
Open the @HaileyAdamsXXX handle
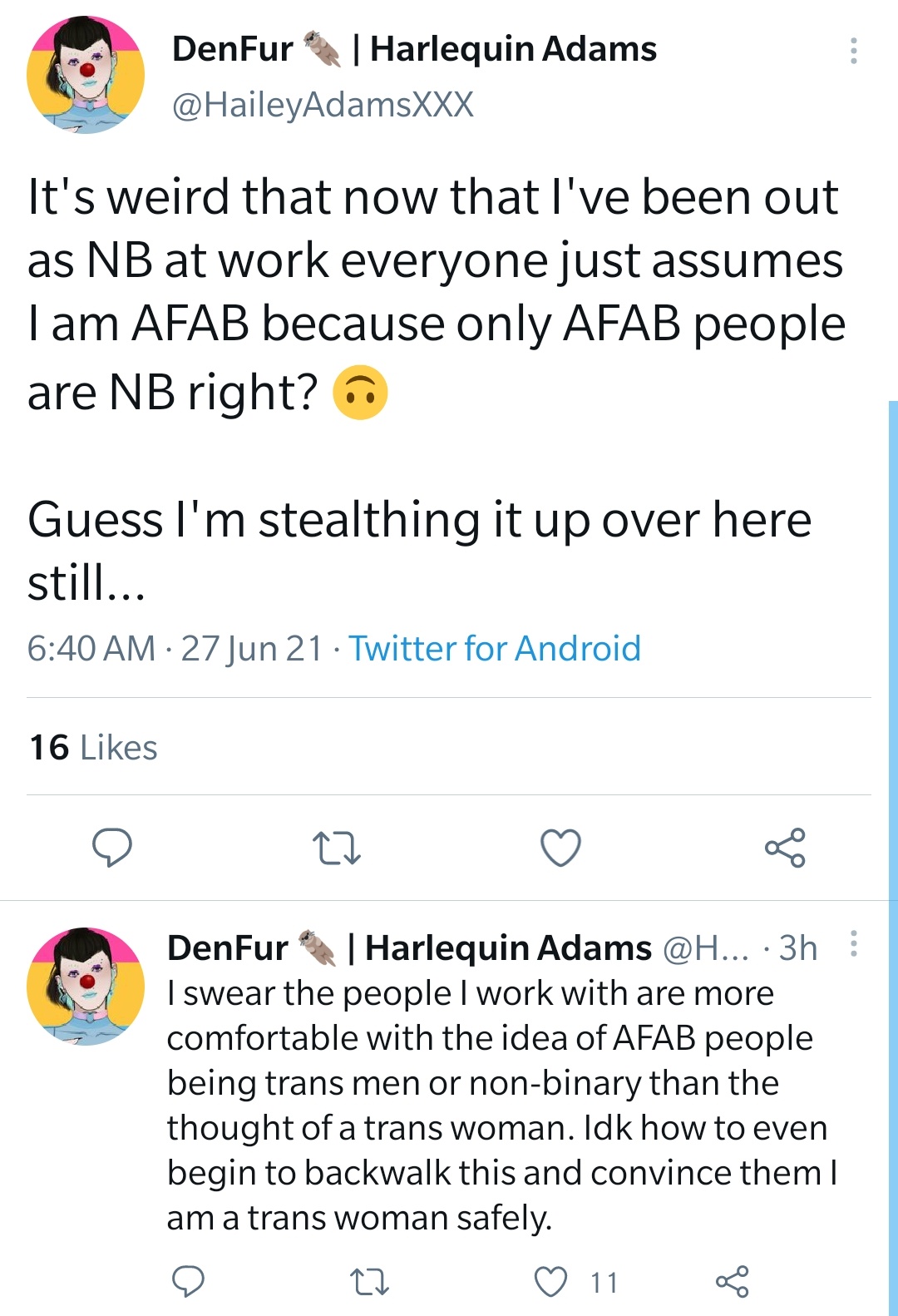coord(323,105)
